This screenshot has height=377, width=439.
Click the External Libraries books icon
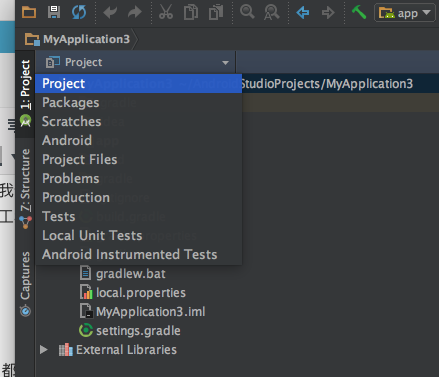point(66,349)
